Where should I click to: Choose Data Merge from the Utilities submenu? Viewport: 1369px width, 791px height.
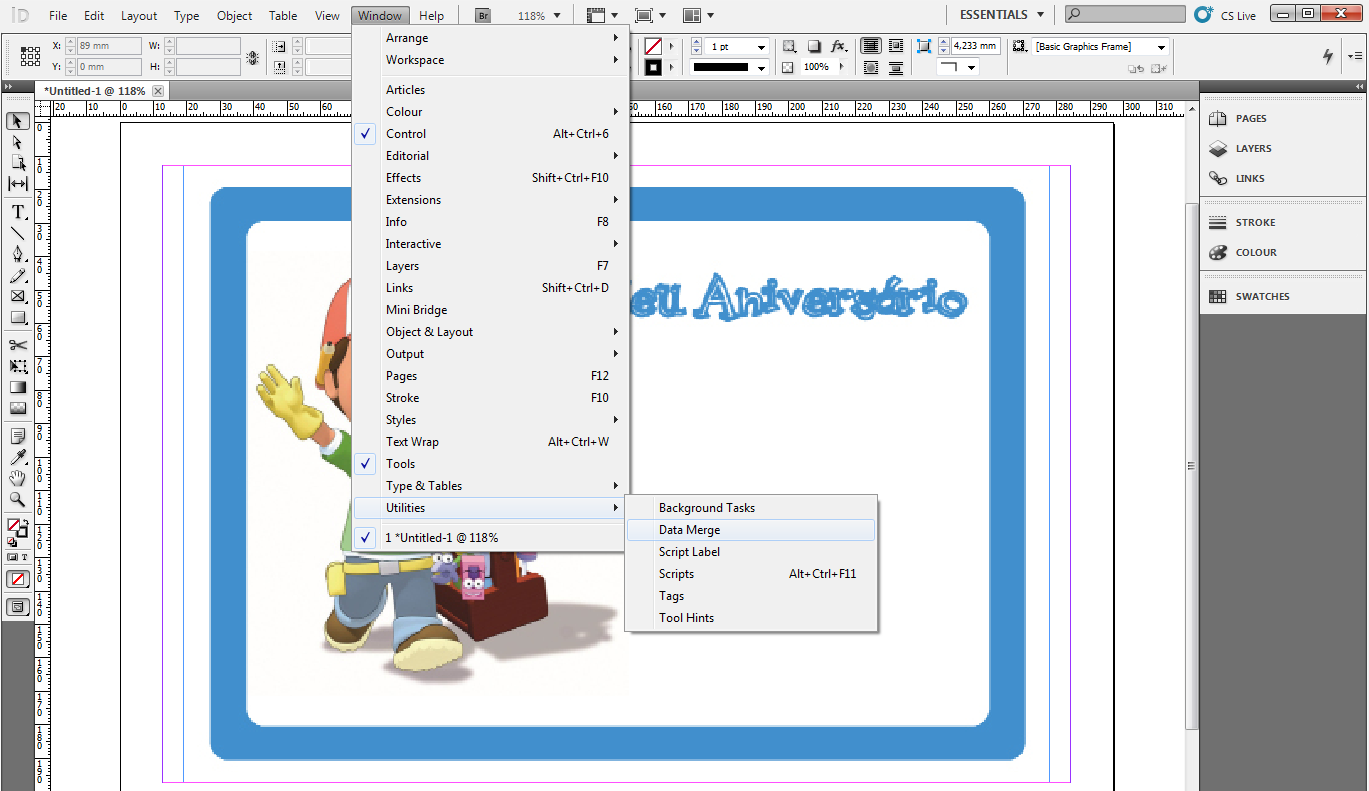(689, 529)
